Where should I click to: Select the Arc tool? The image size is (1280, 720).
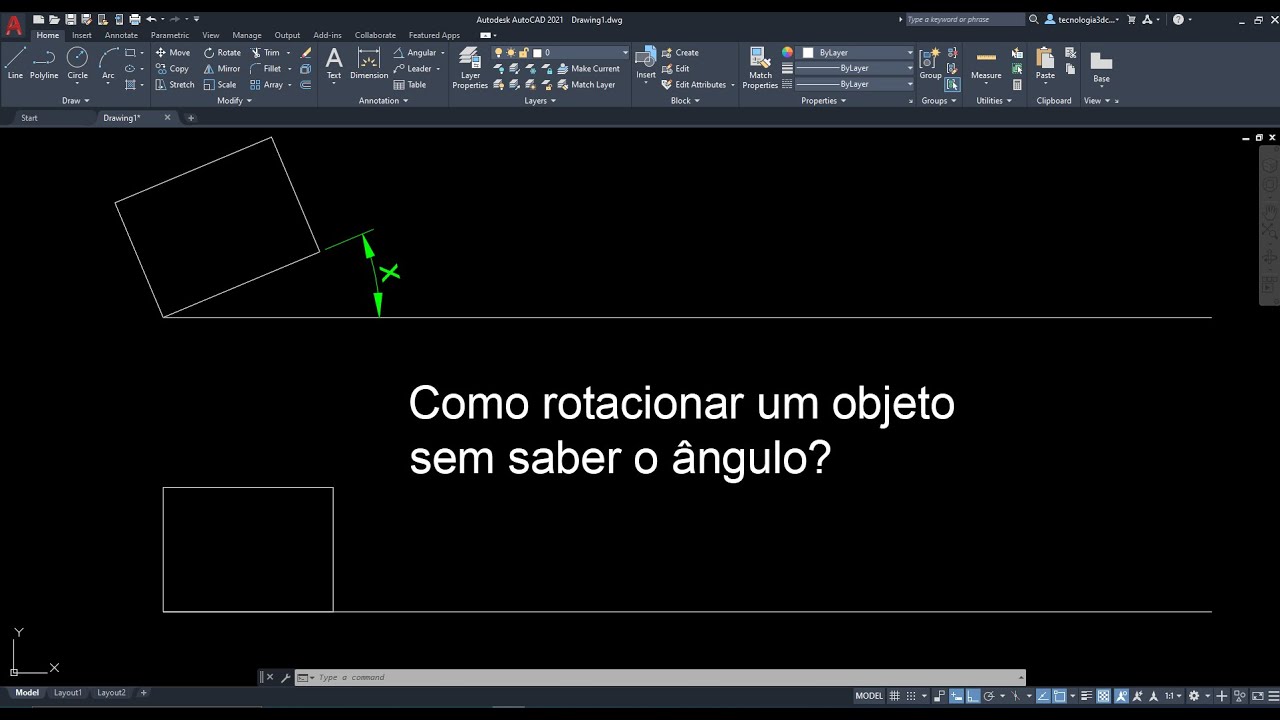(108, 63)
